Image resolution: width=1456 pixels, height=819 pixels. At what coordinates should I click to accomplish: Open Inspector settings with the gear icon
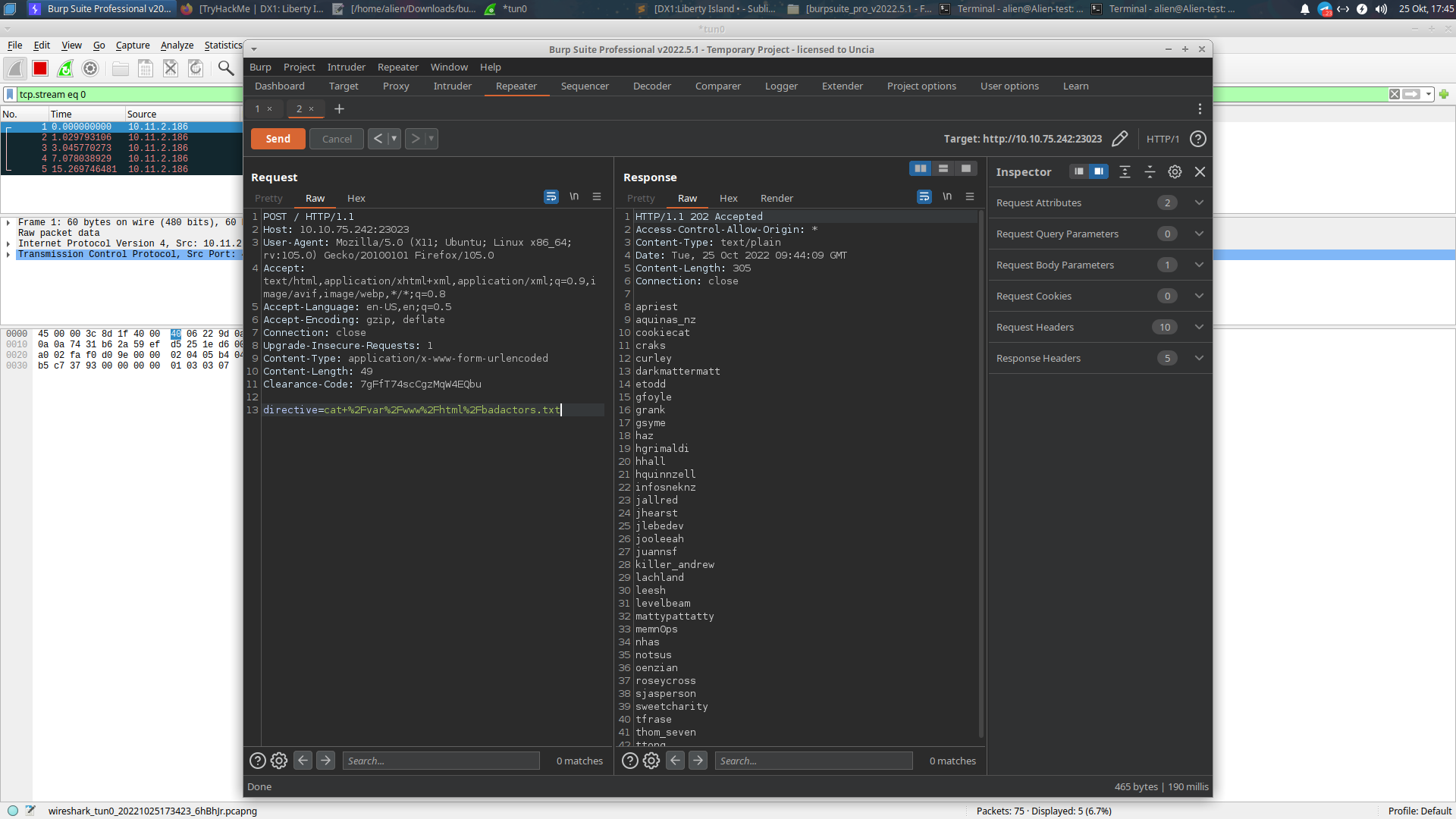point(1175,171)
